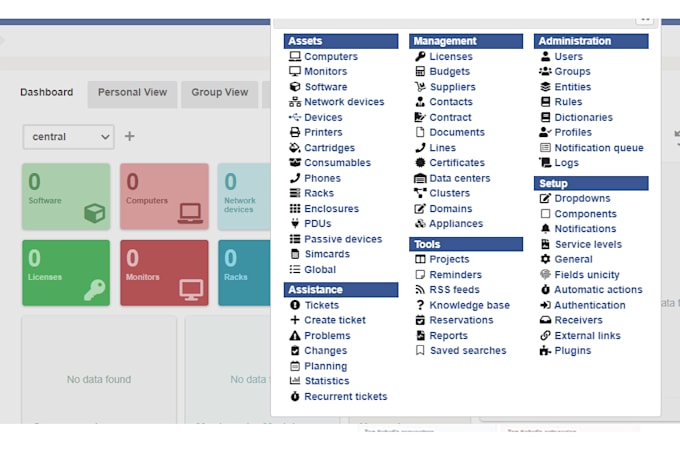
Task: Go to Knowledge base in Tools
Action: (x=469, y=305)
